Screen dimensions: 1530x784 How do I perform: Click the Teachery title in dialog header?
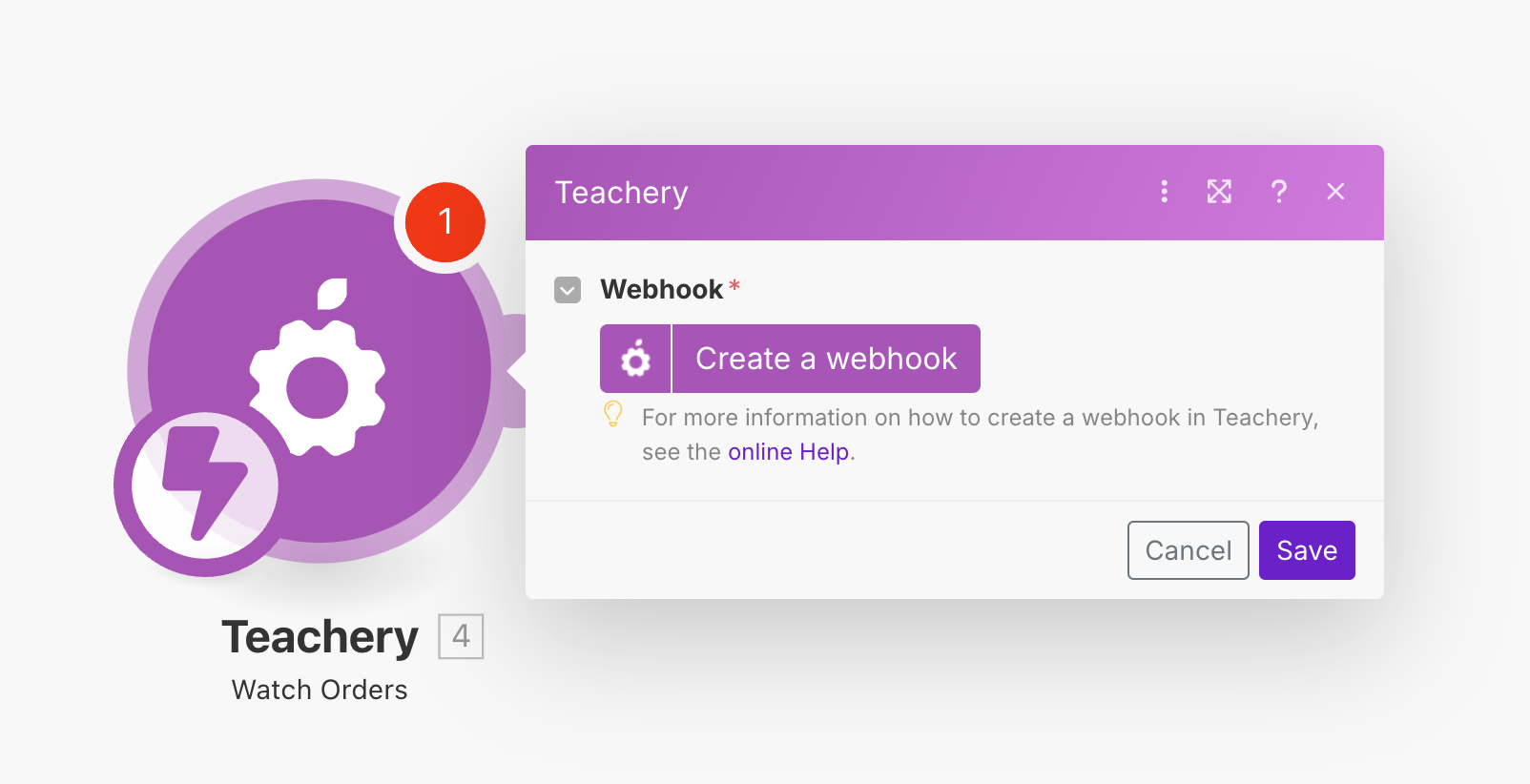pos(621,193)
